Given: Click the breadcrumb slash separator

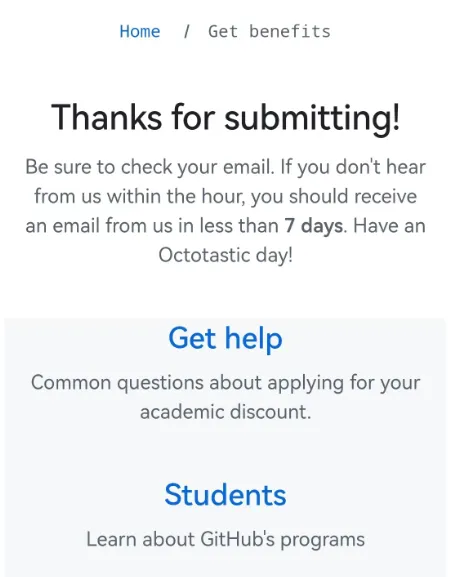Looking at the screenshot, I should [187, 32].
